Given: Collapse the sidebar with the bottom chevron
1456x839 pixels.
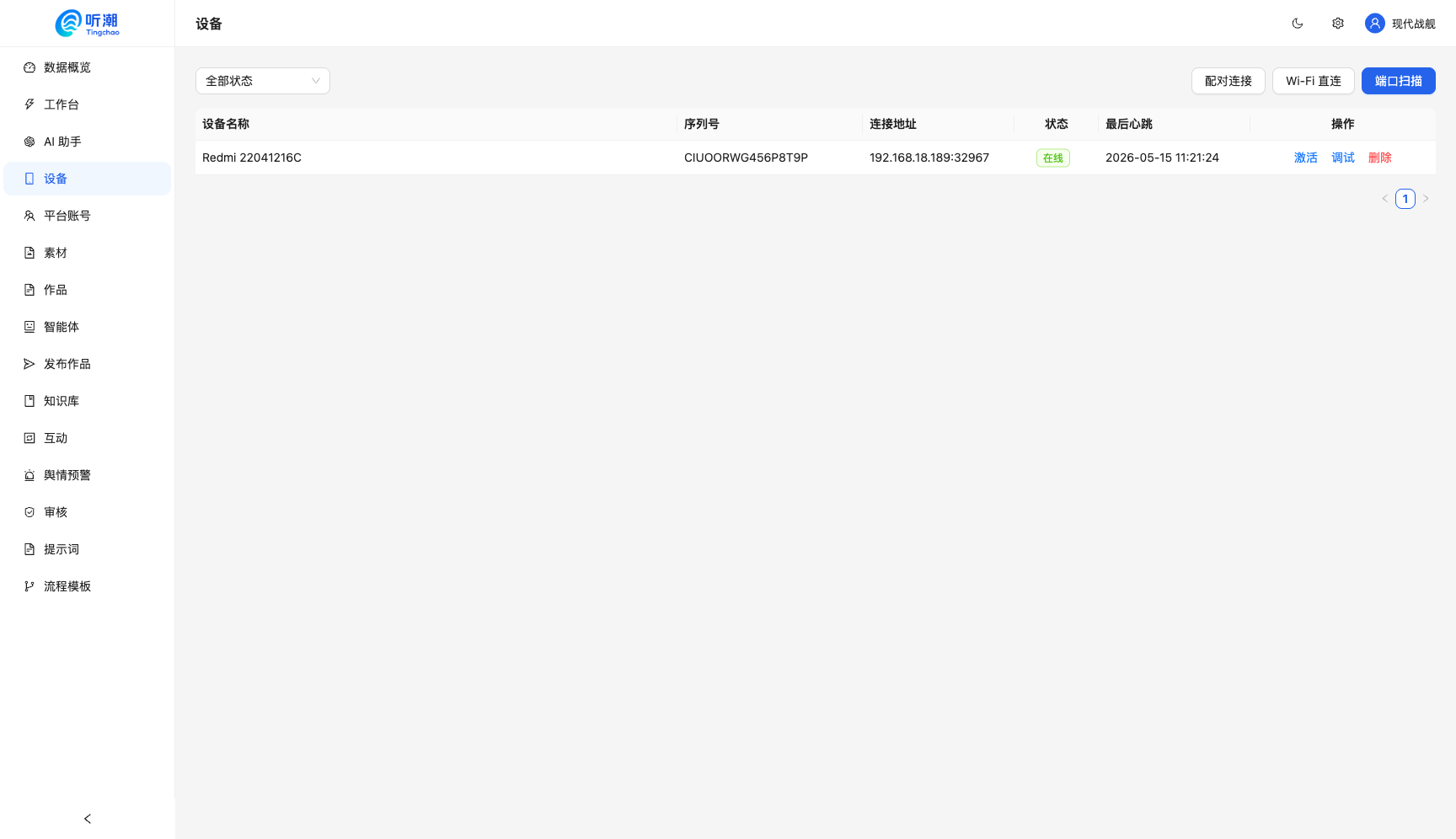Looking at the screenshot, I should pos(88,819).
